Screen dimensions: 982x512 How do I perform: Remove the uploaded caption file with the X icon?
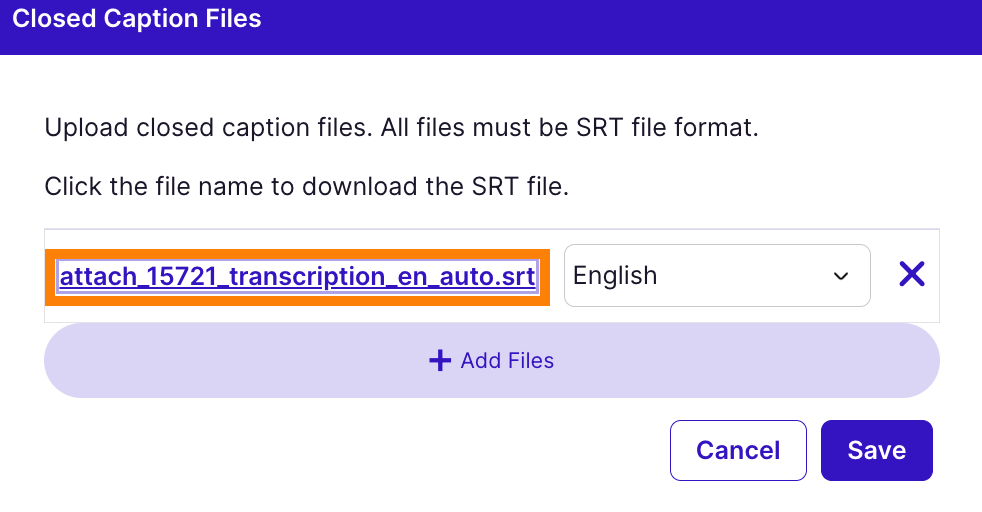(x=911, y=275)
